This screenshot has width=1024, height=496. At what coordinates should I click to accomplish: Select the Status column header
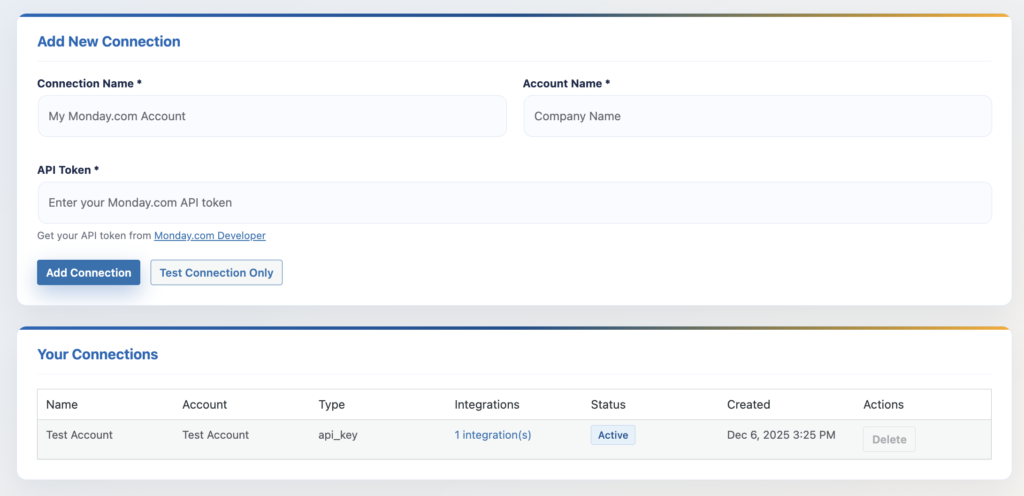[x=608, y=405]
